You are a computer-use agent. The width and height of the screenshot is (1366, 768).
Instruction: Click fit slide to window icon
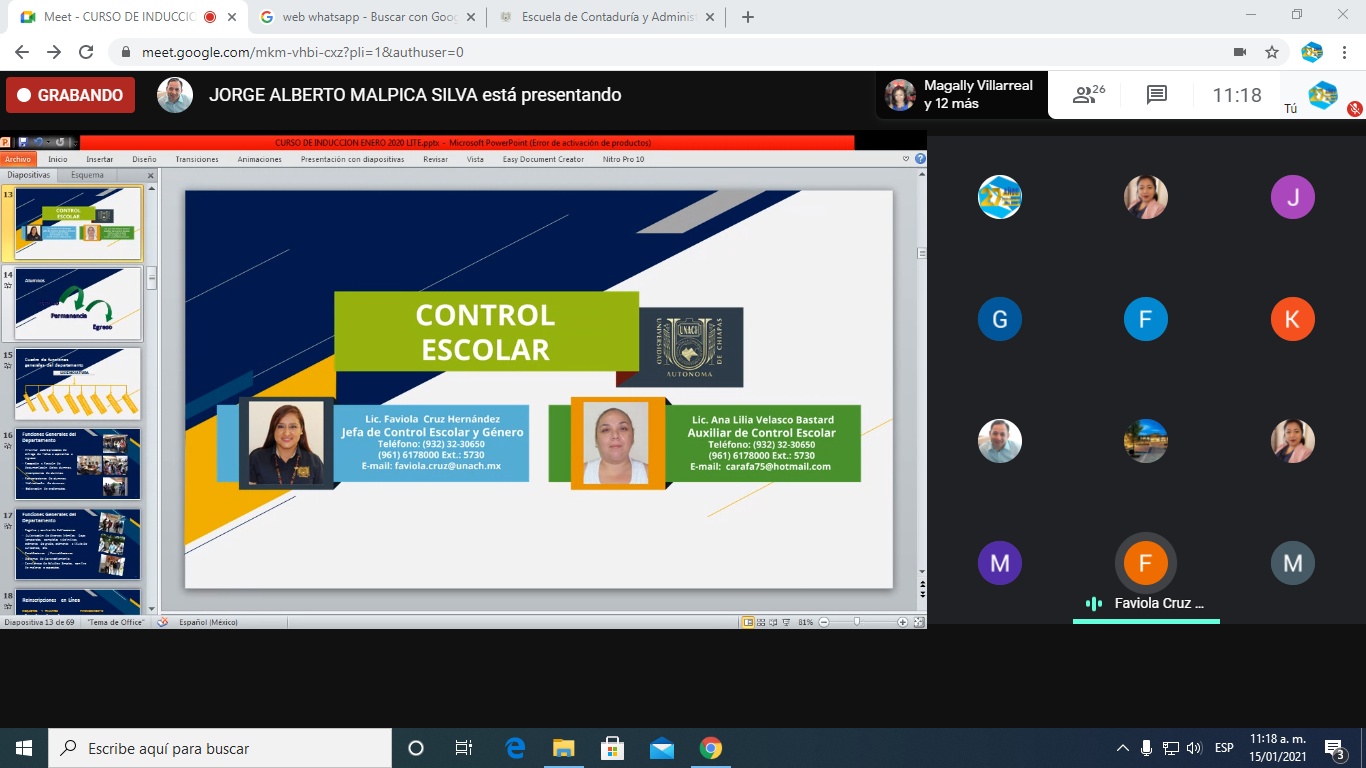pos(917,622)
